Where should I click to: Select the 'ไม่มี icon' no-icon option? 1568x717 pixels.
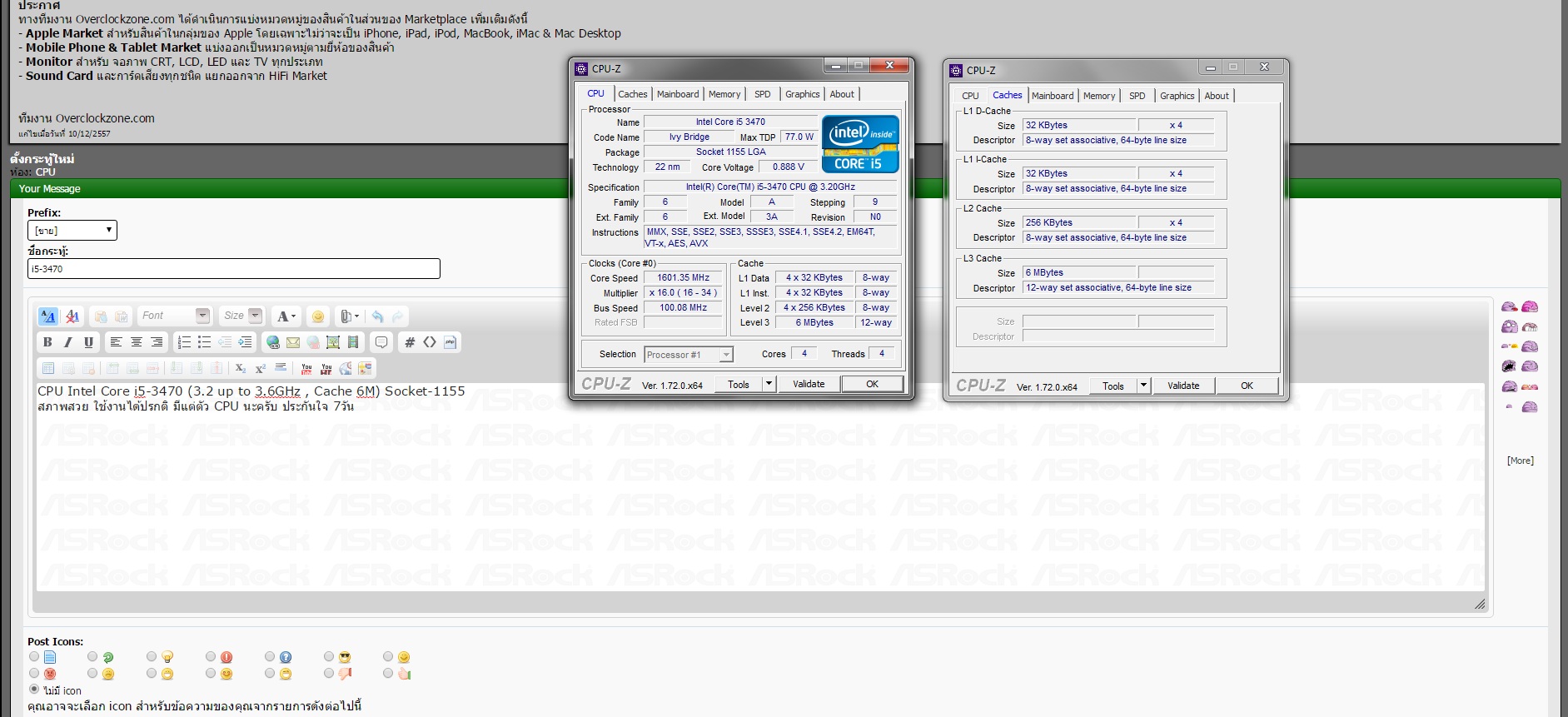click(34, 690)
